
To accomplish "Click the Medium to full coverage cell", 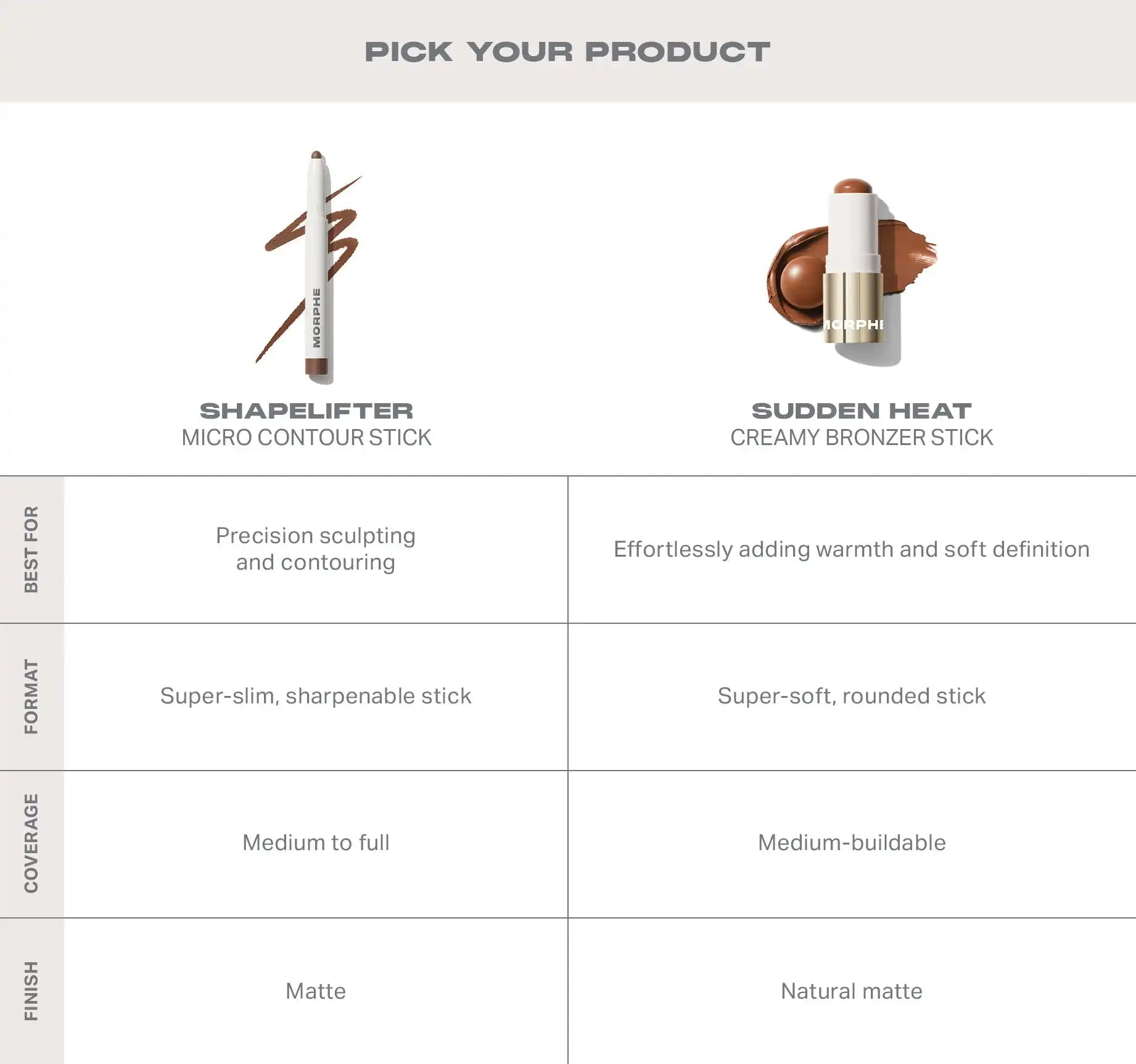I will pos(316,843).
